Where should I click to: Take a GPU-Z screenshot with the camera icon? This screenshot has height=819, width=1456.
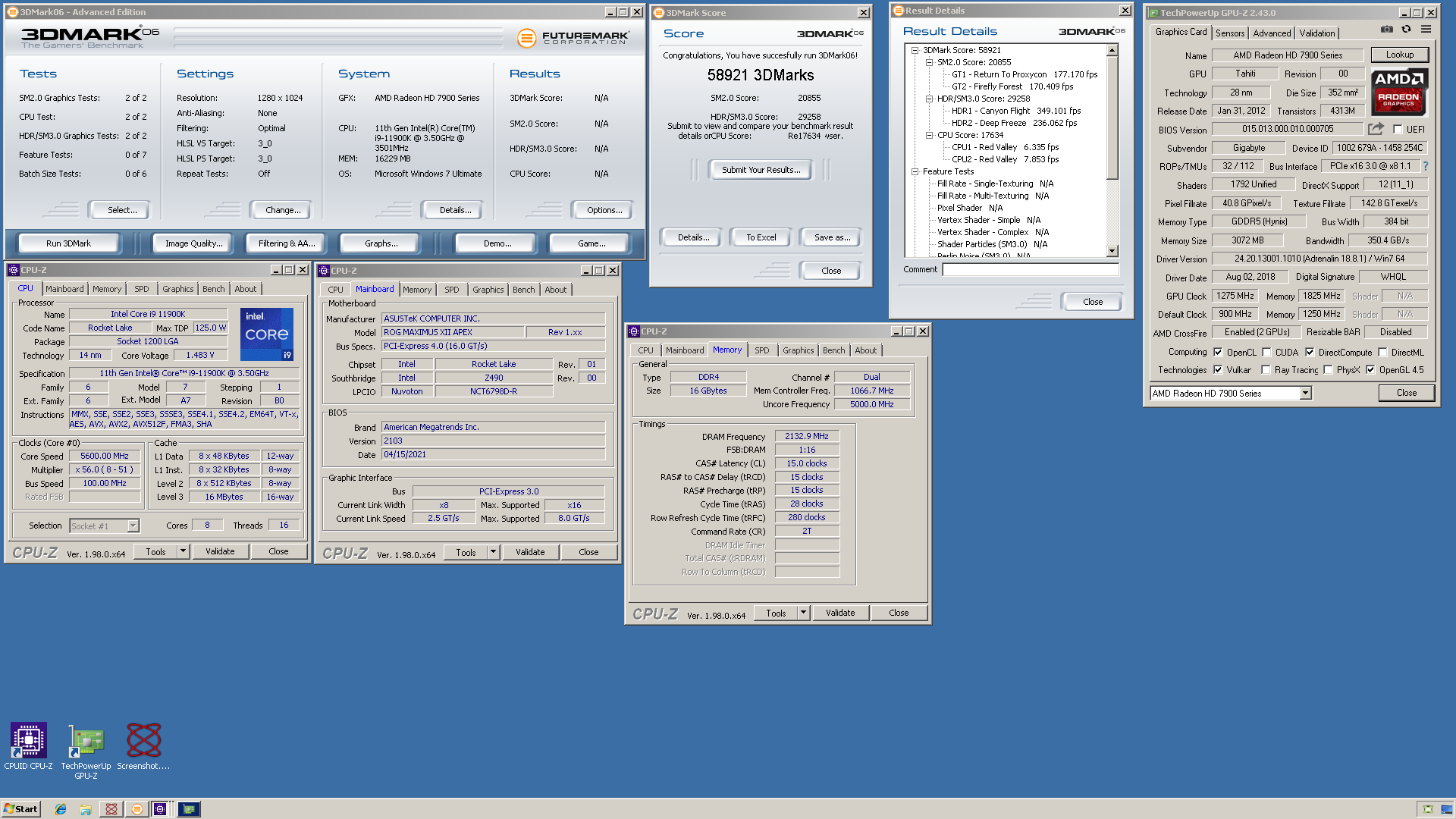click(1386, 30)
